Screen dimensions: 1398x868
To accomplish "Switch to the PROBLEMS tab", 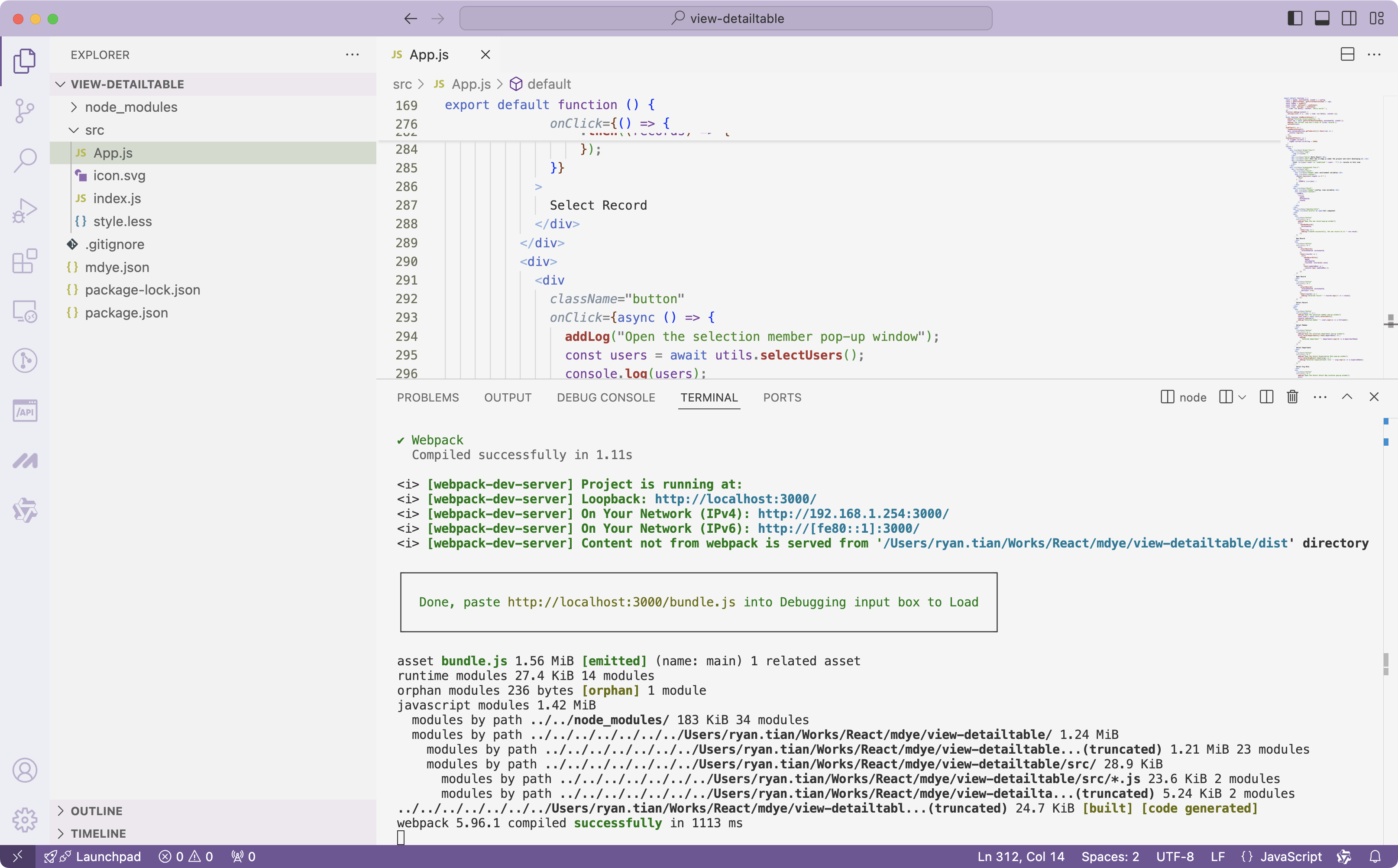I will pyautogui.click(x=427, y=397).
